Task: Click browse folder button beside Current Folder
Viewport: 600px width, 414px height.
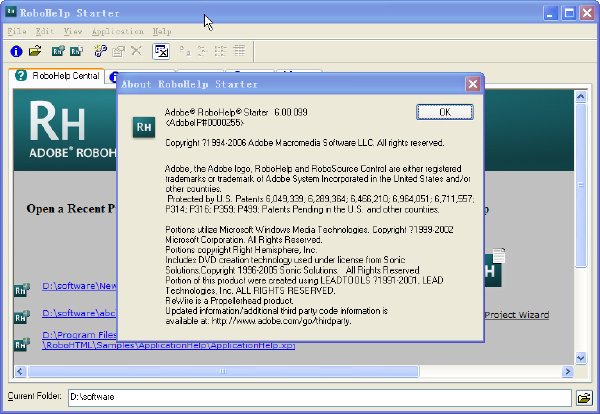Action: pyautogui.click(x=584, y=398)
